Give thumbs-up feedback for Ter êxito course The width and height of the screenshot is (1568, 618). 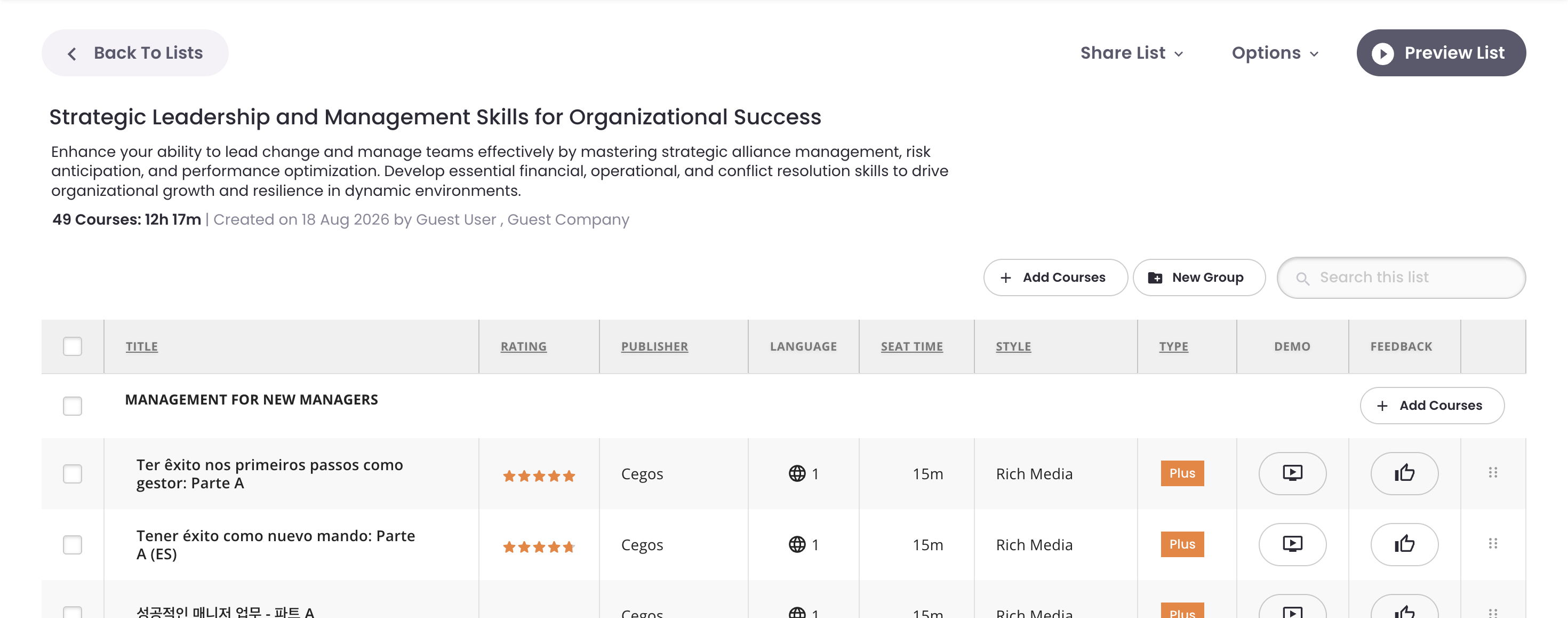point(1404,473)
